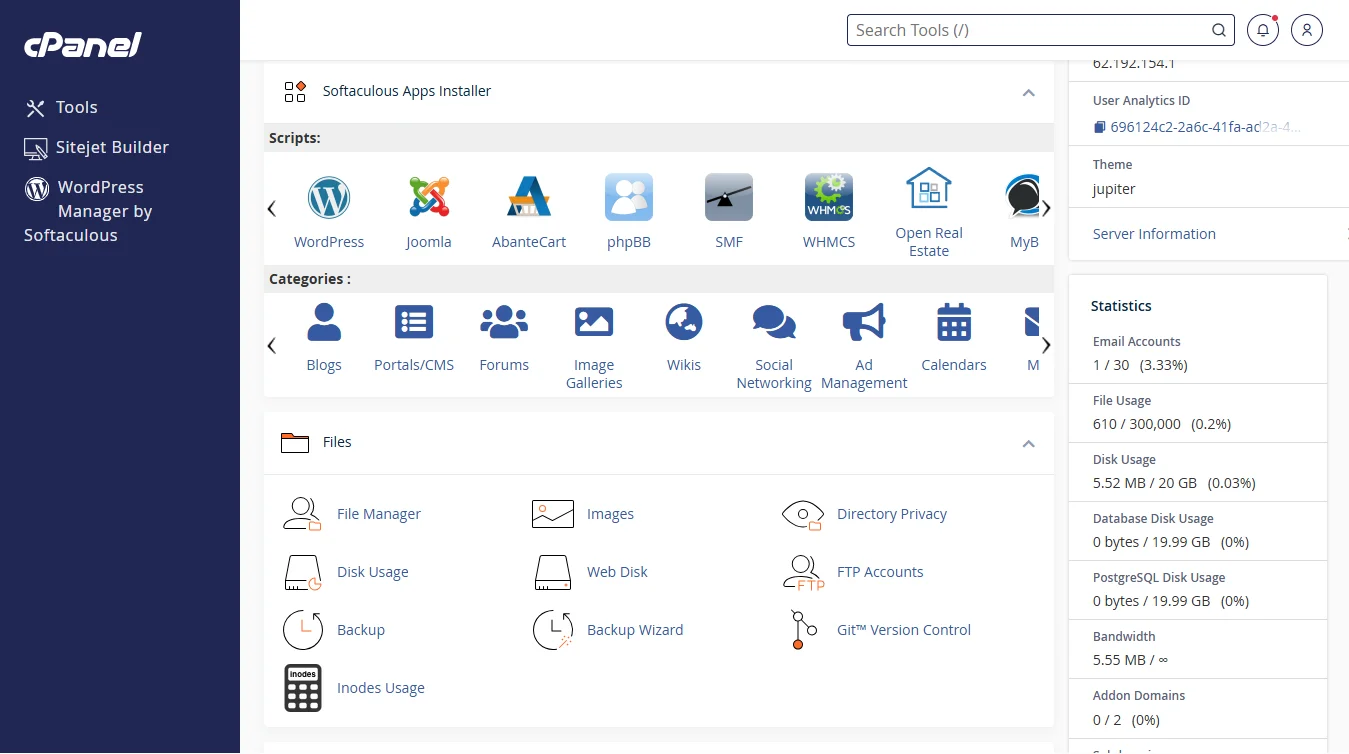The height and width of the screenshot is (754, 1349).
Task: Open the Open Real Estate script icon
Action: click(929, 188)
